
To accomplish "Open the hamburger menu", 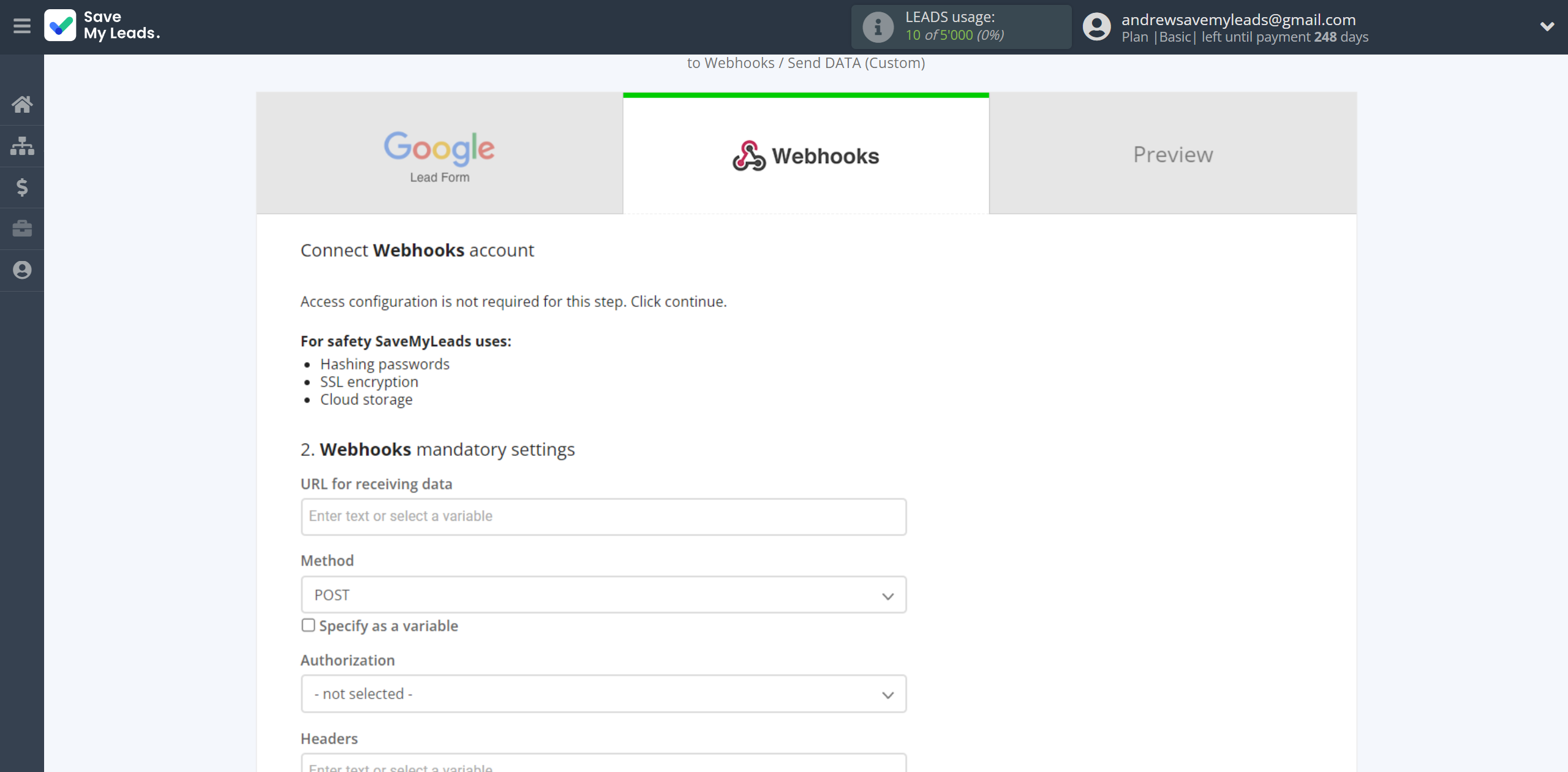I will point(22,26).
